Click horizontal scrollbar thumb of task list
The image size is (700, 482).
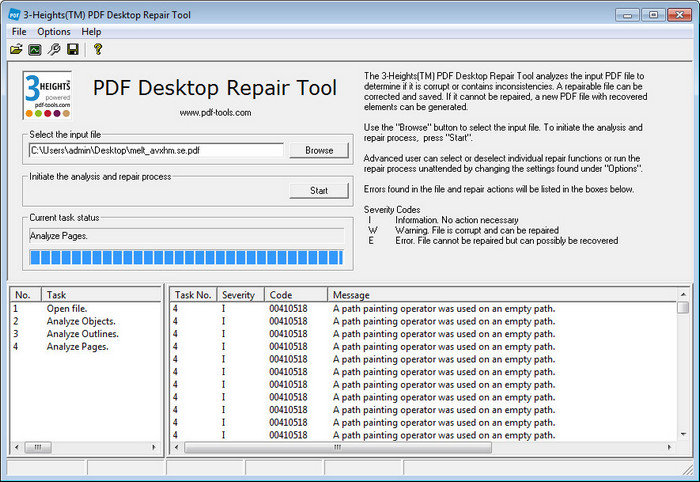coord(38,447)
